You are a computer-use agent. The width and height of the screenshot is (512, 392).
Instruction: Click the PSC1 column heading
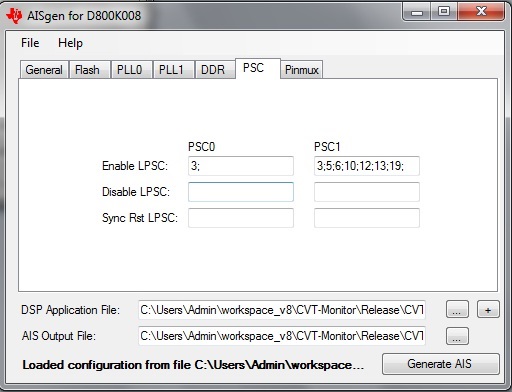click(327, 147)
